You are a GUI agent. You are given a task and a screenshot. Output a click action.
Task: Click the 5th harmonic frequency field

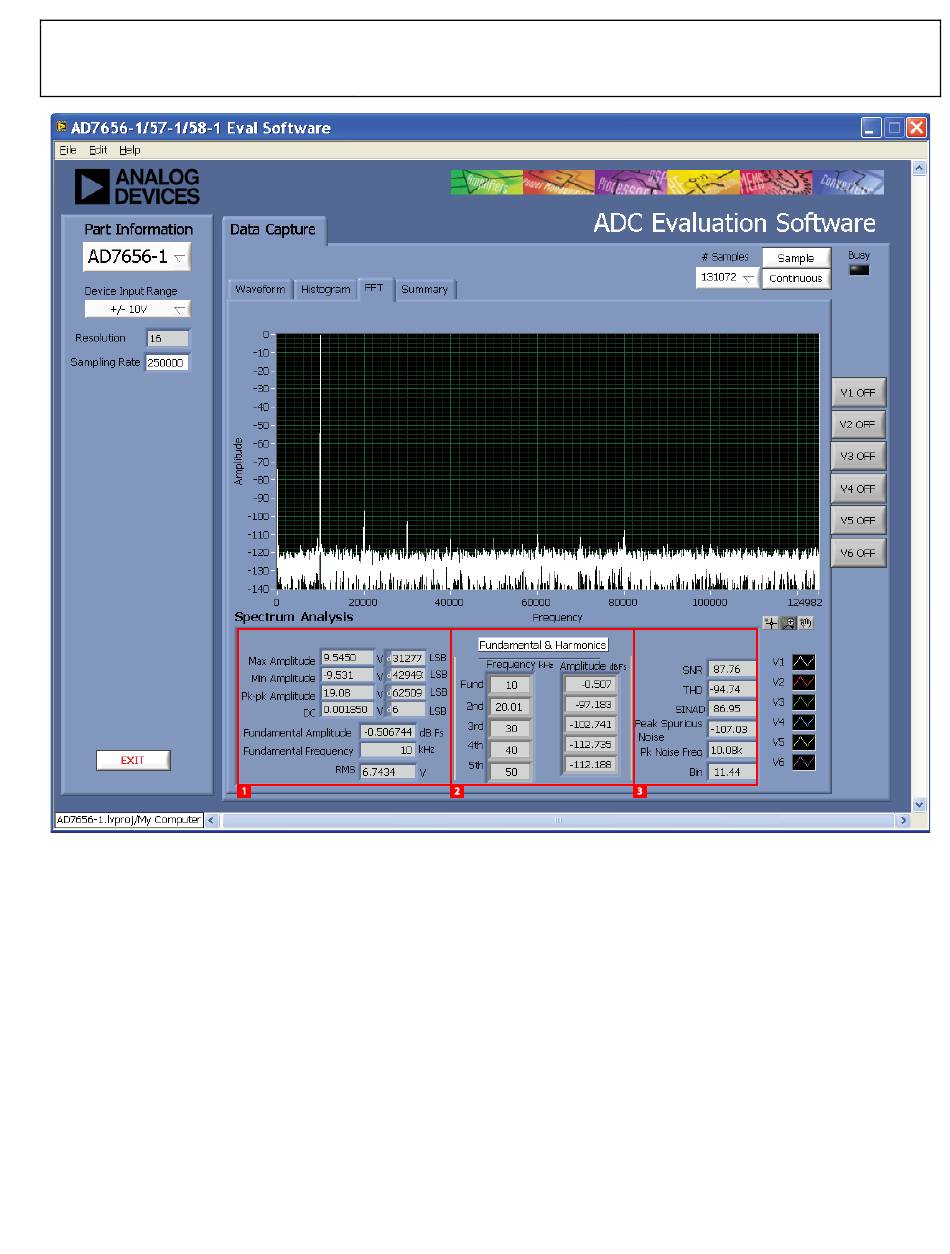[511, 773]
